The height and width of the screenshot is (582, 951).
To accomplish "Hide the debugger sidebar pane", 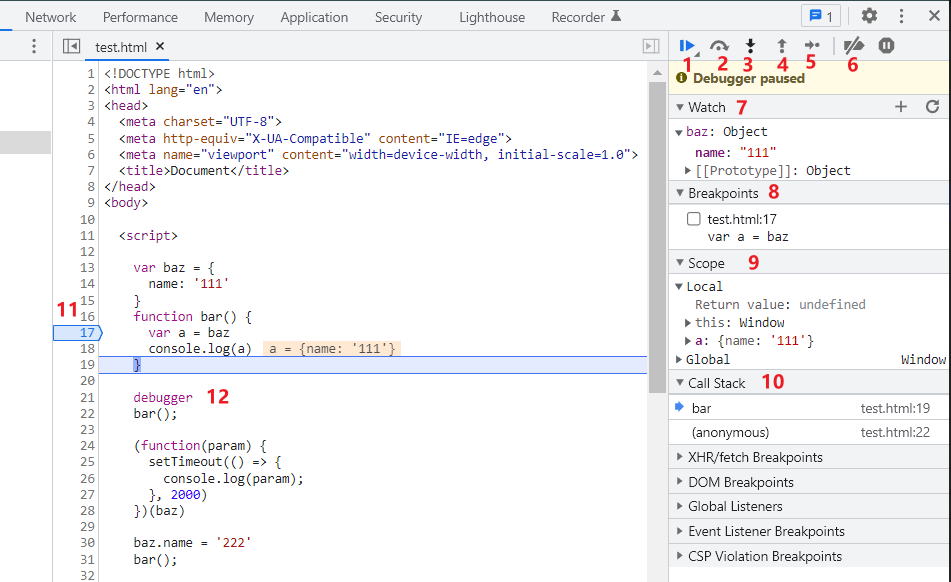I will click(651, 46).
